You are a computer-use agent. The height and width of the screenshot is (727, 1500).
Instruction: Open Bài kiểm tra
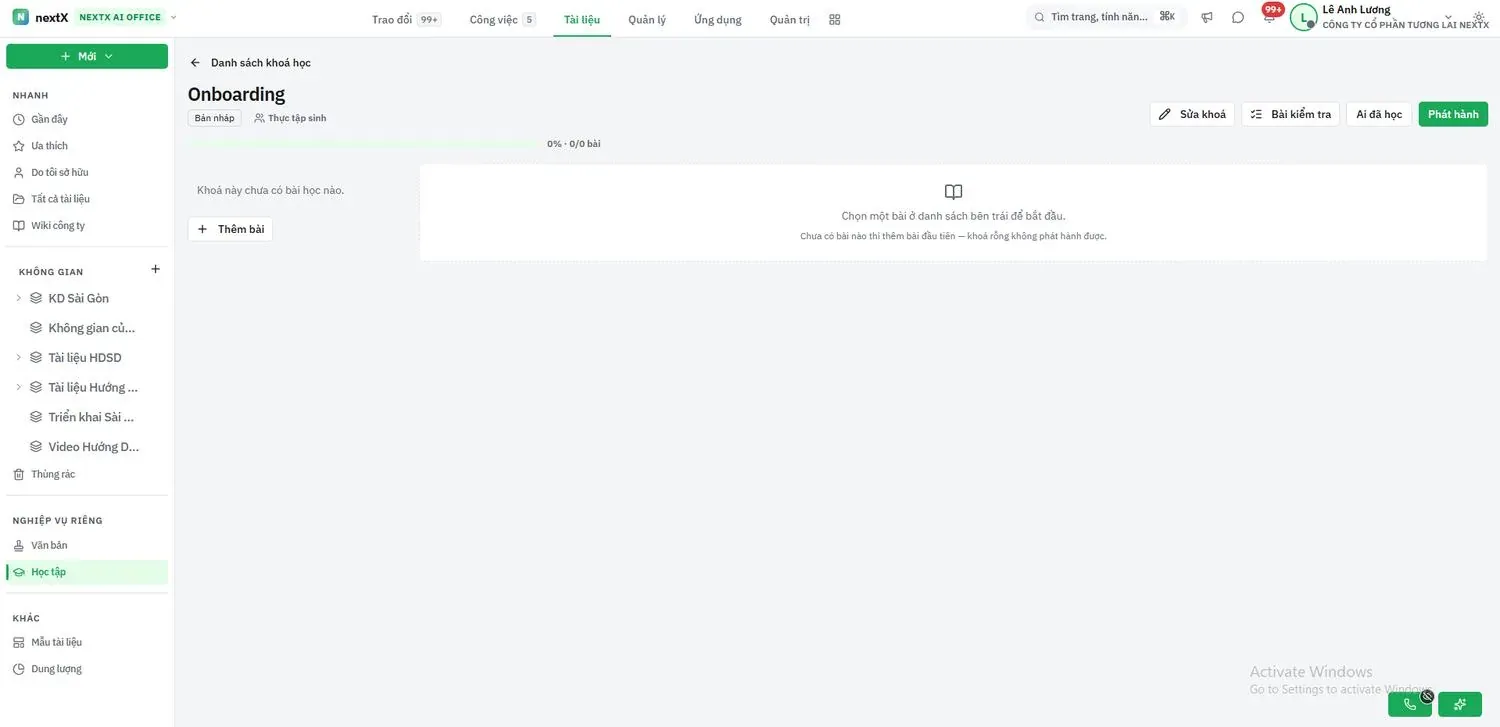[x=1290, y=114]
